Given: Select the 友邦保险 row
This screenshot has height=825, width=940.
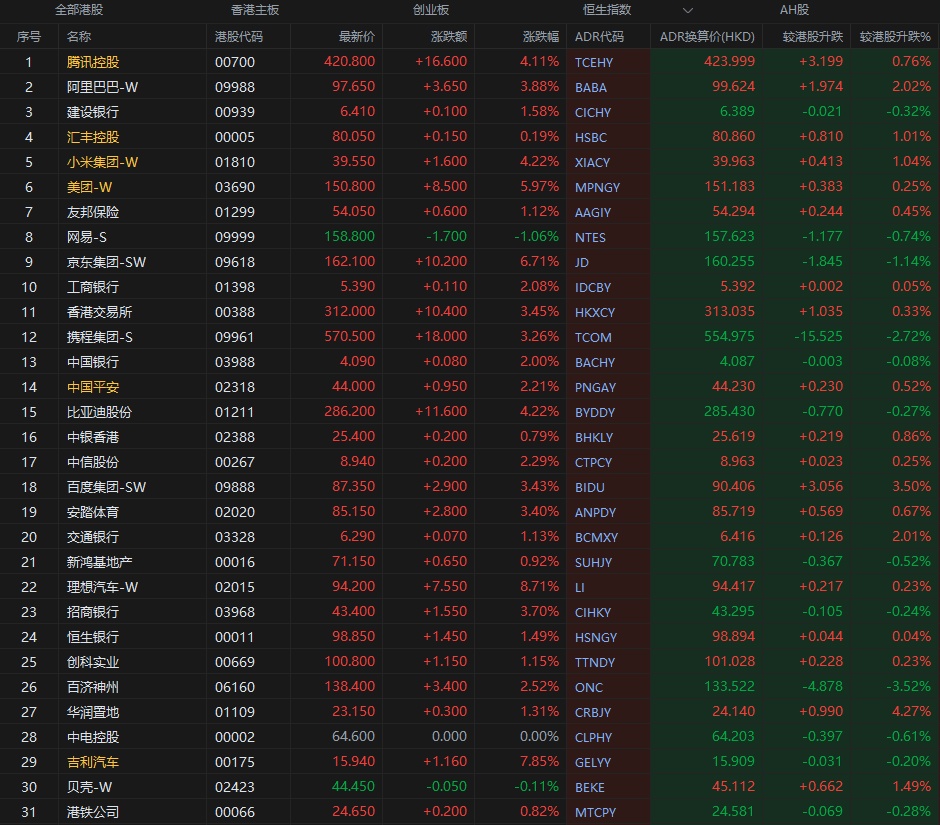Looking at the screenshot, I should click(470, 212).
